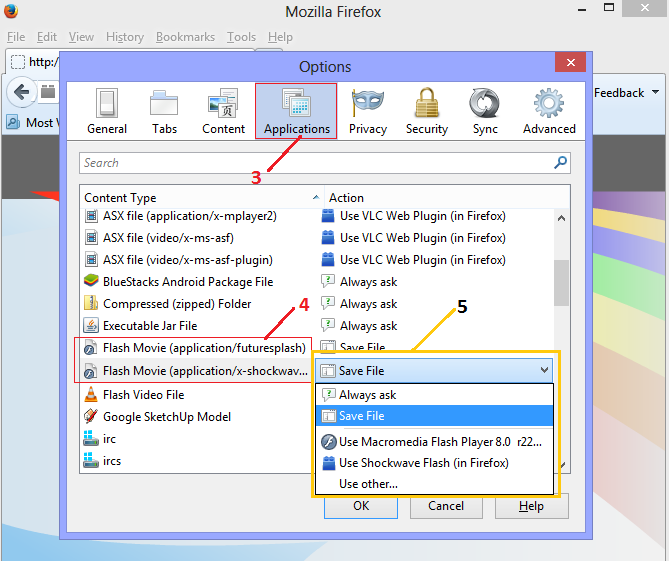Open the Privacy mask panel
This screenshot has width=669, height=561.
pyautogui.click(x=367, y=111)
